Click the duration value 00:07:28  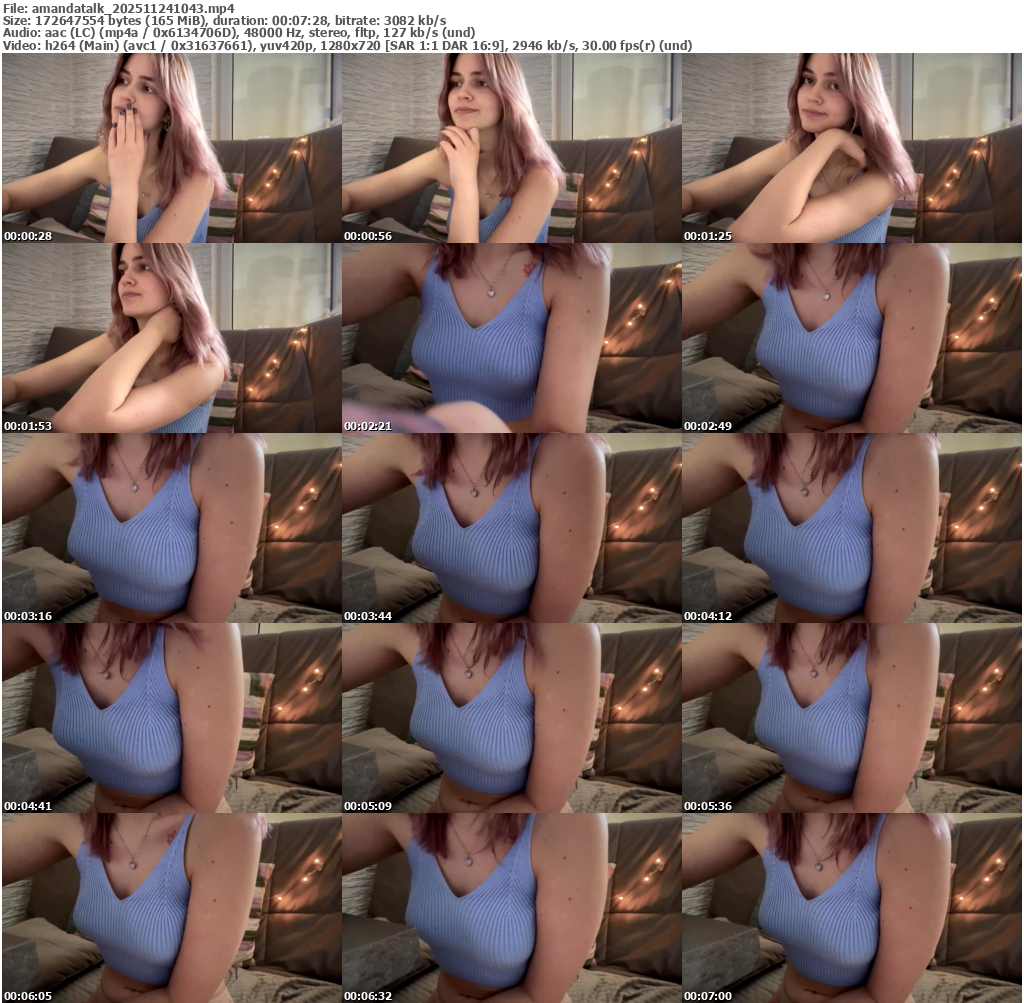pyautogui.click(x=302, y=21)
